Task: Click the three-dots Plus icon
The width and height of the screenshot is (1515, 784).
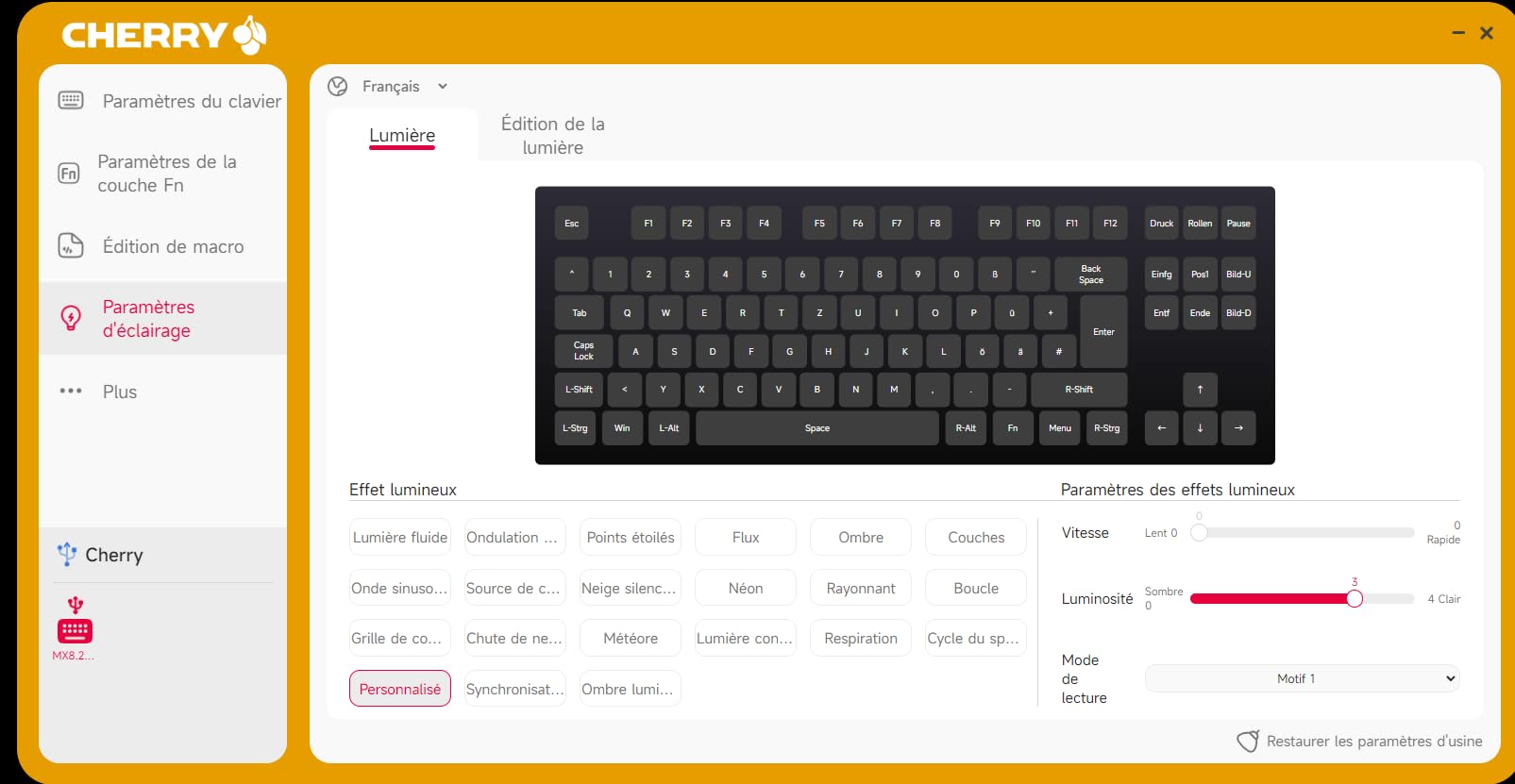Action: (x=71, y=391)
